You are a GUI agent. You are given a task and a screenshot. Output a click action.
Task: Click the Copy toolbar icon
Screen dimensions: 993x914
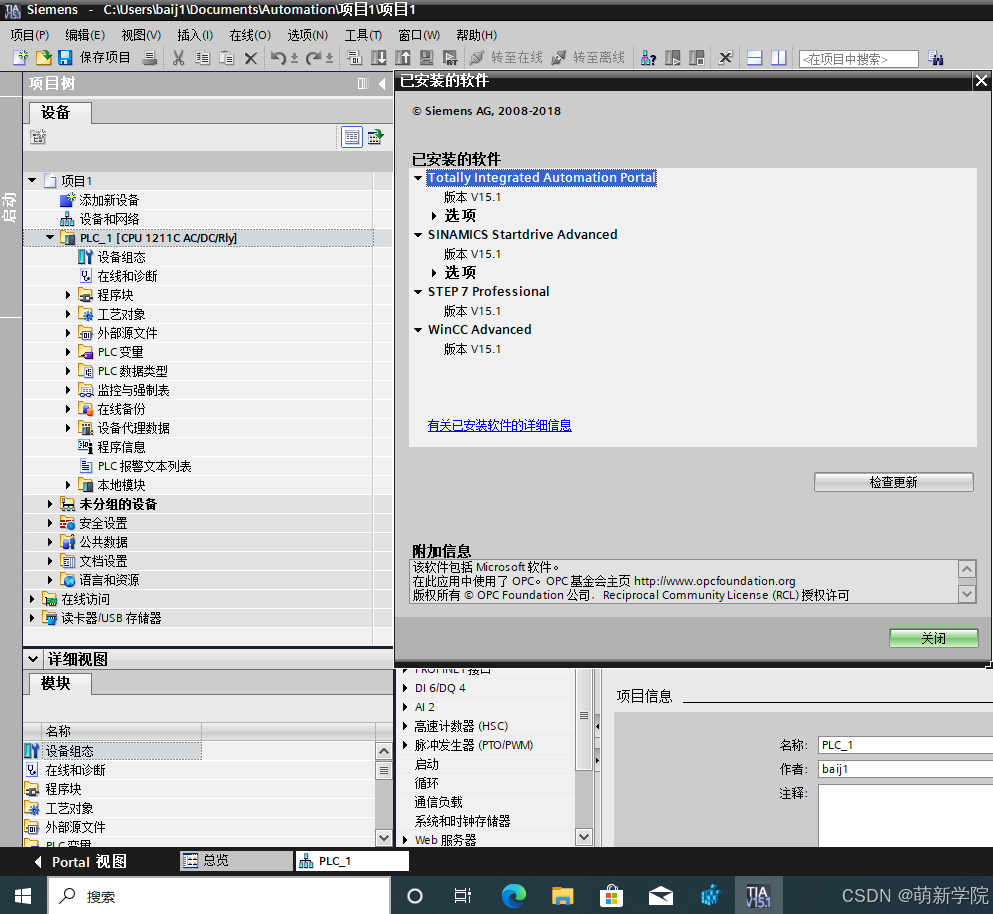tap(203, 58)
